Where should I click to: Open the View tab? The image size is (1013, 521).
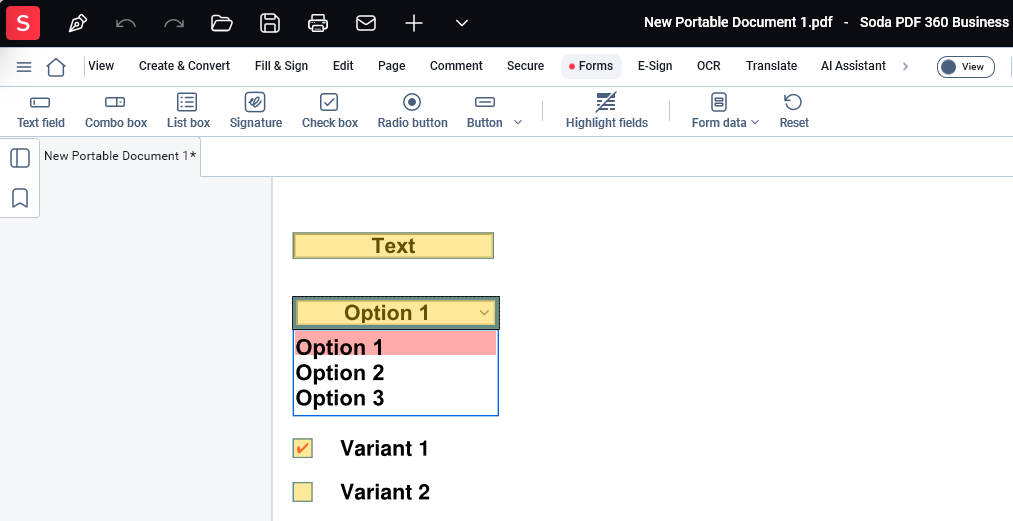[101, 66]
